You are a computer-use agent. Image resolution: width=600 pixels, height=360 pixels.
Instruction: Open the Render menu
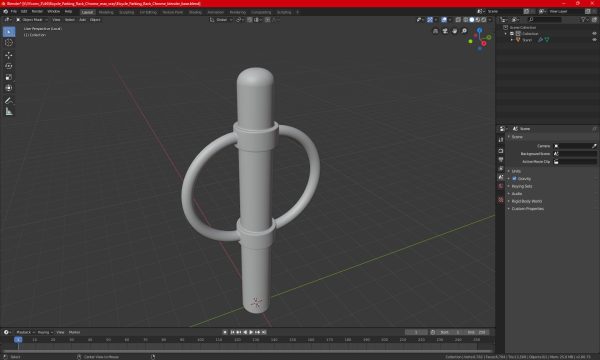[37, 11]
